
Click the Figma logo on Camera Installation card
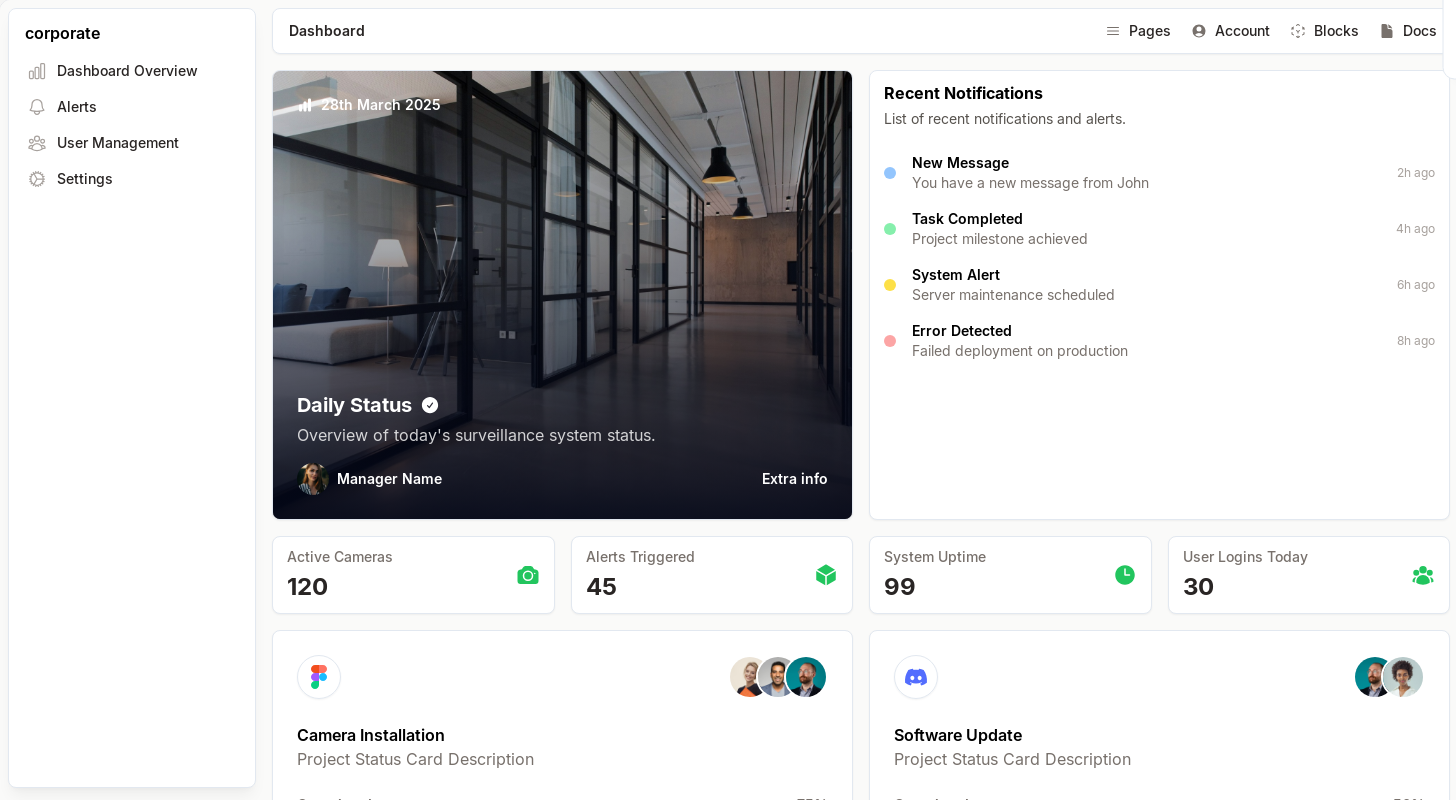click(319, 677)
